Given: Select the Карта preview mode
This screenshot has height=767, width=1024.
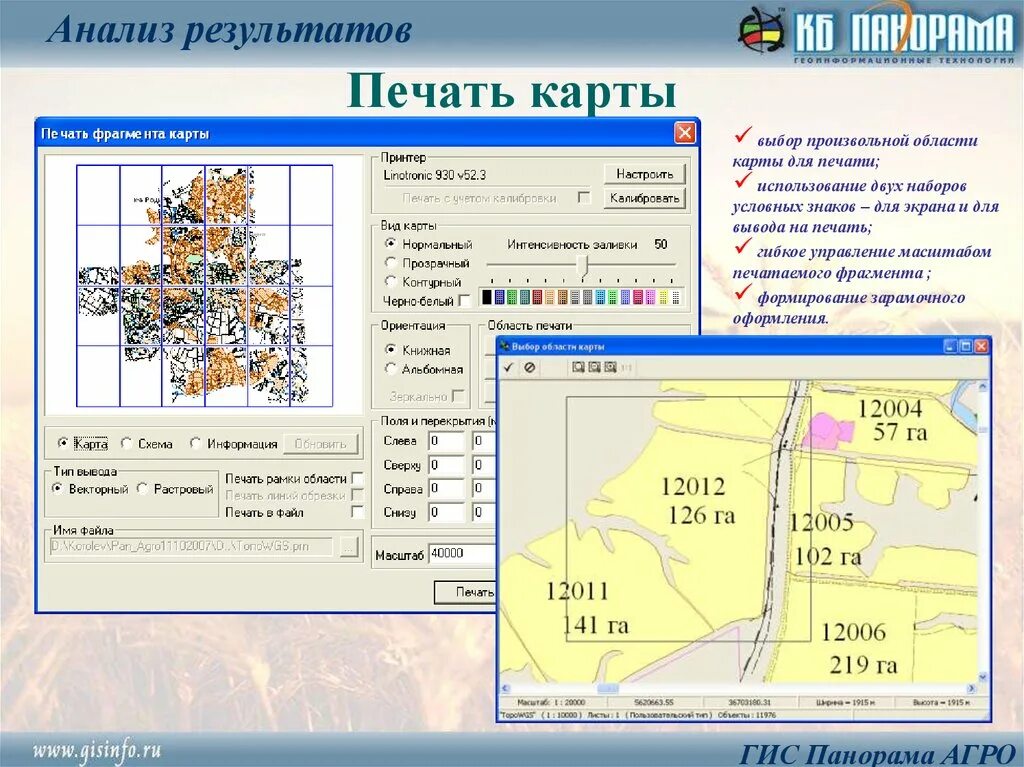Looking at the screenshot, I should point(63,443).
